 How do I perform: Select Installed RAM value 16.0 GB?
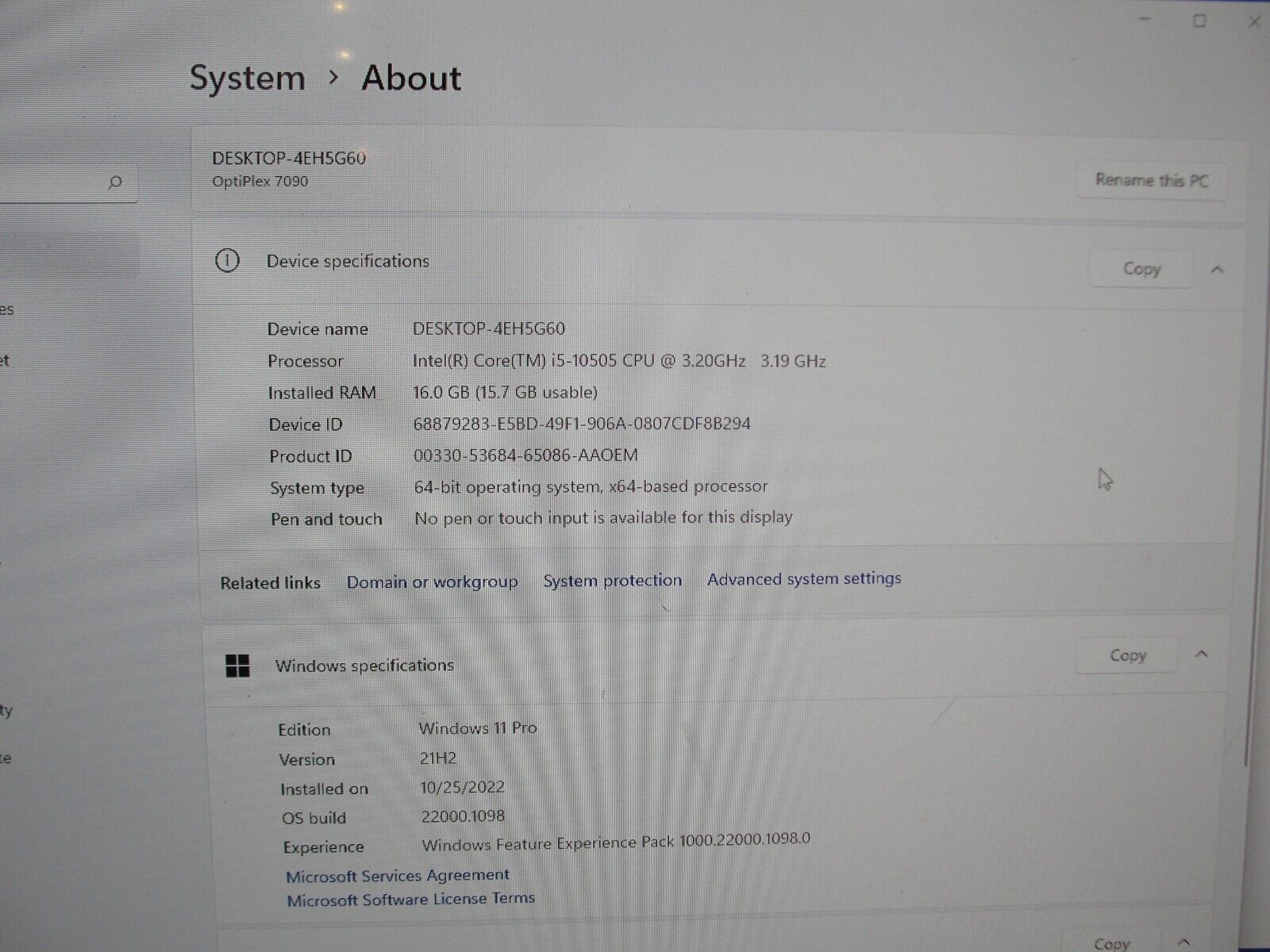point(505,392)
